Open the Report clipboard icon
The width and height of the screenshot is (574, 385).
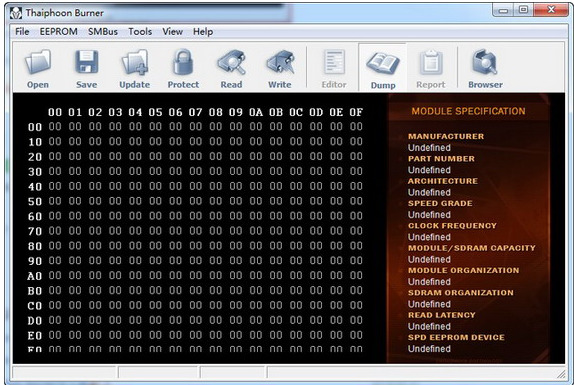tap(431, 62)
